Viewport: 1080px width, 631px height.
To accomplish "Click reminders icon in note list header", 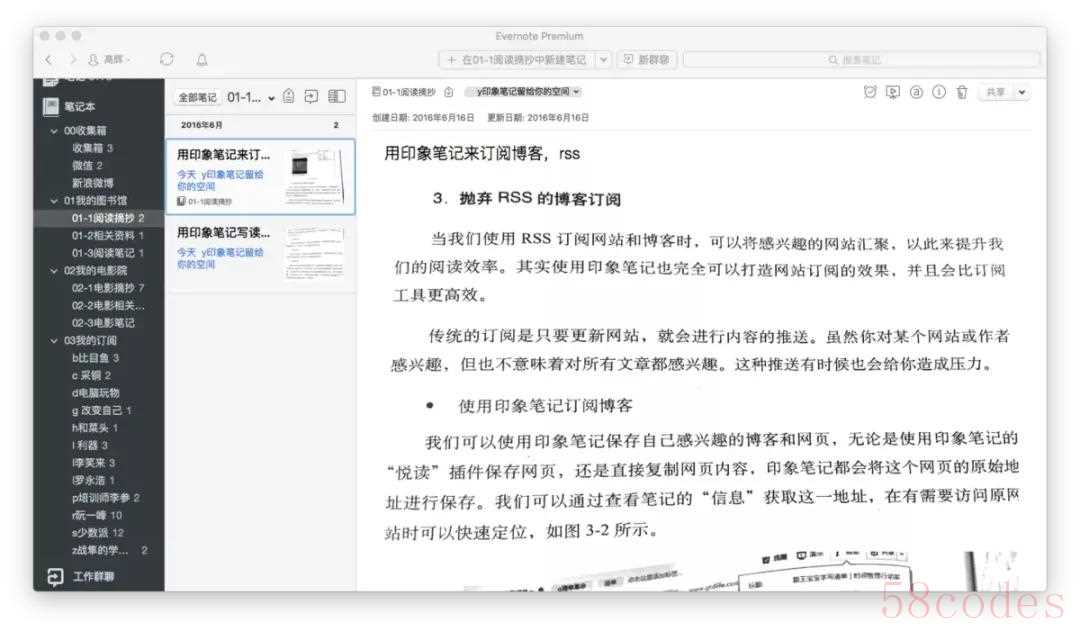I will [x=289, y=96].
